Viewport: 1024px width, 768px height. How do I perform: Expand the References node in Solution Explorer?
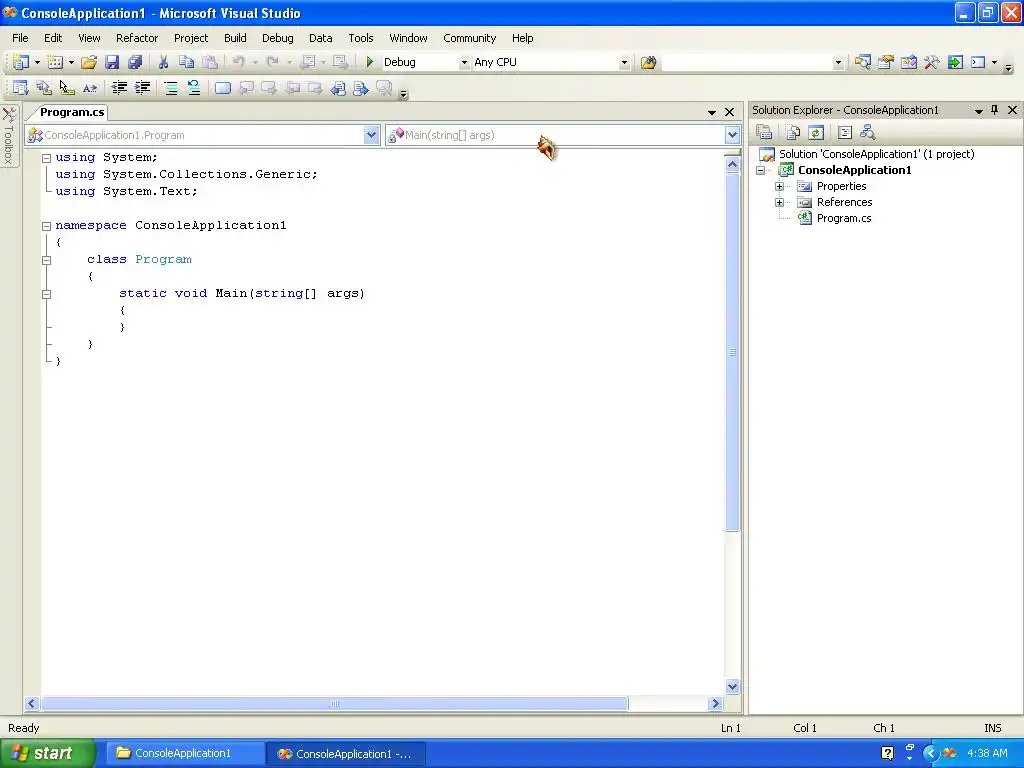[779, 202]
